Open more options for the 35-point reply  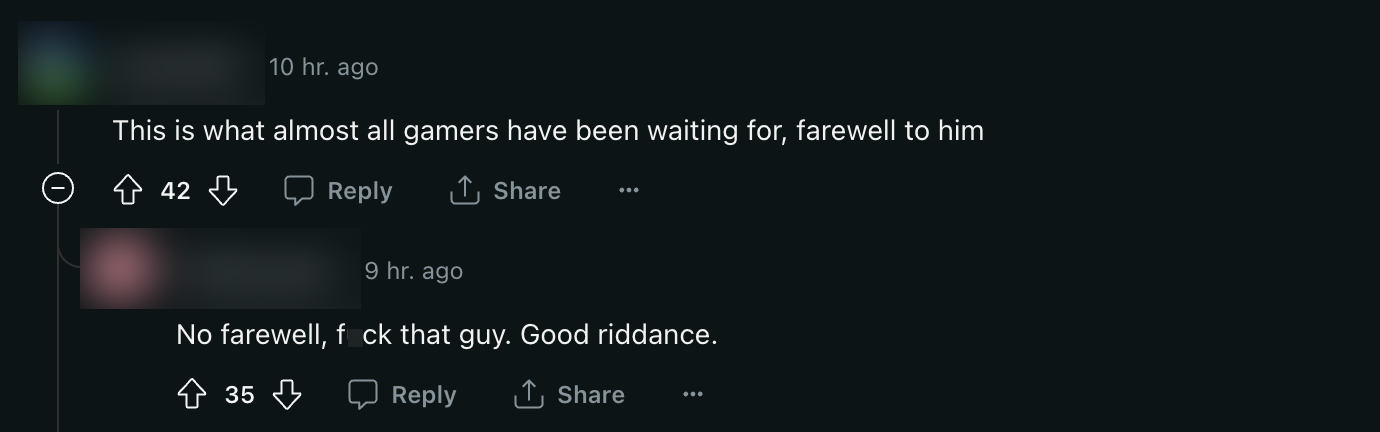(x=692, y=394)
